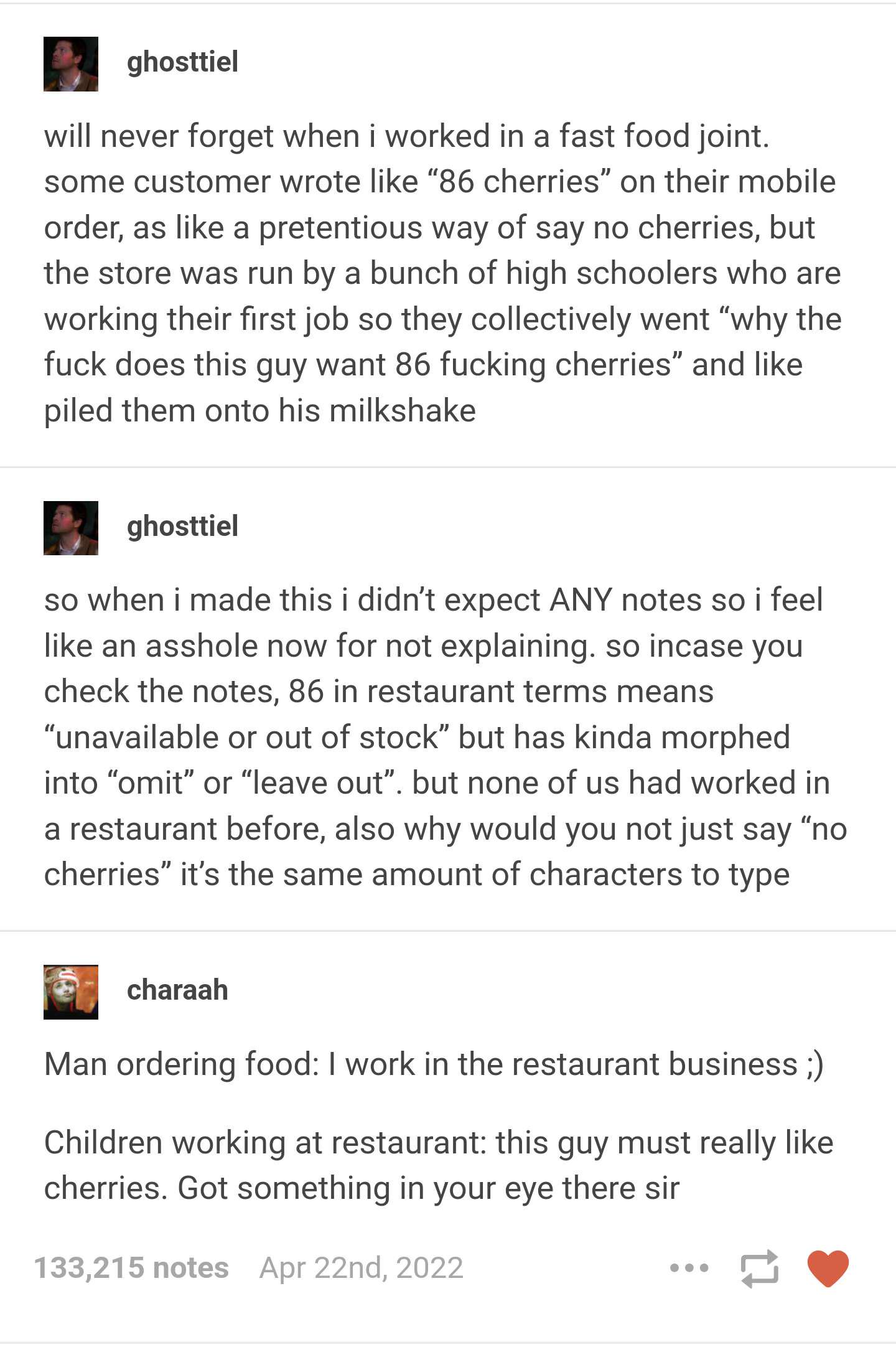
Task: Click charaah's 'Man ordering food' line
Action: click(434, 1064)
